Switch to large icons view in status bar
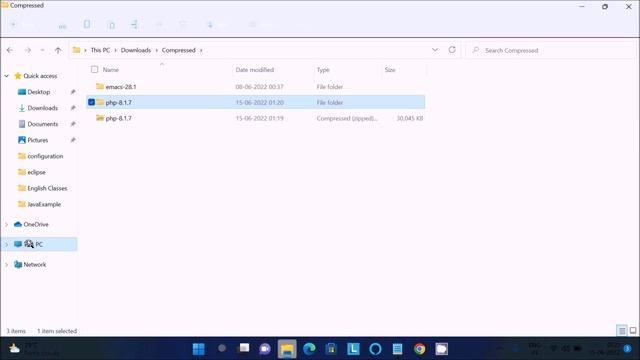Image resolution: width=640 pixels, height=360 pixels. [x=633, y=331]
